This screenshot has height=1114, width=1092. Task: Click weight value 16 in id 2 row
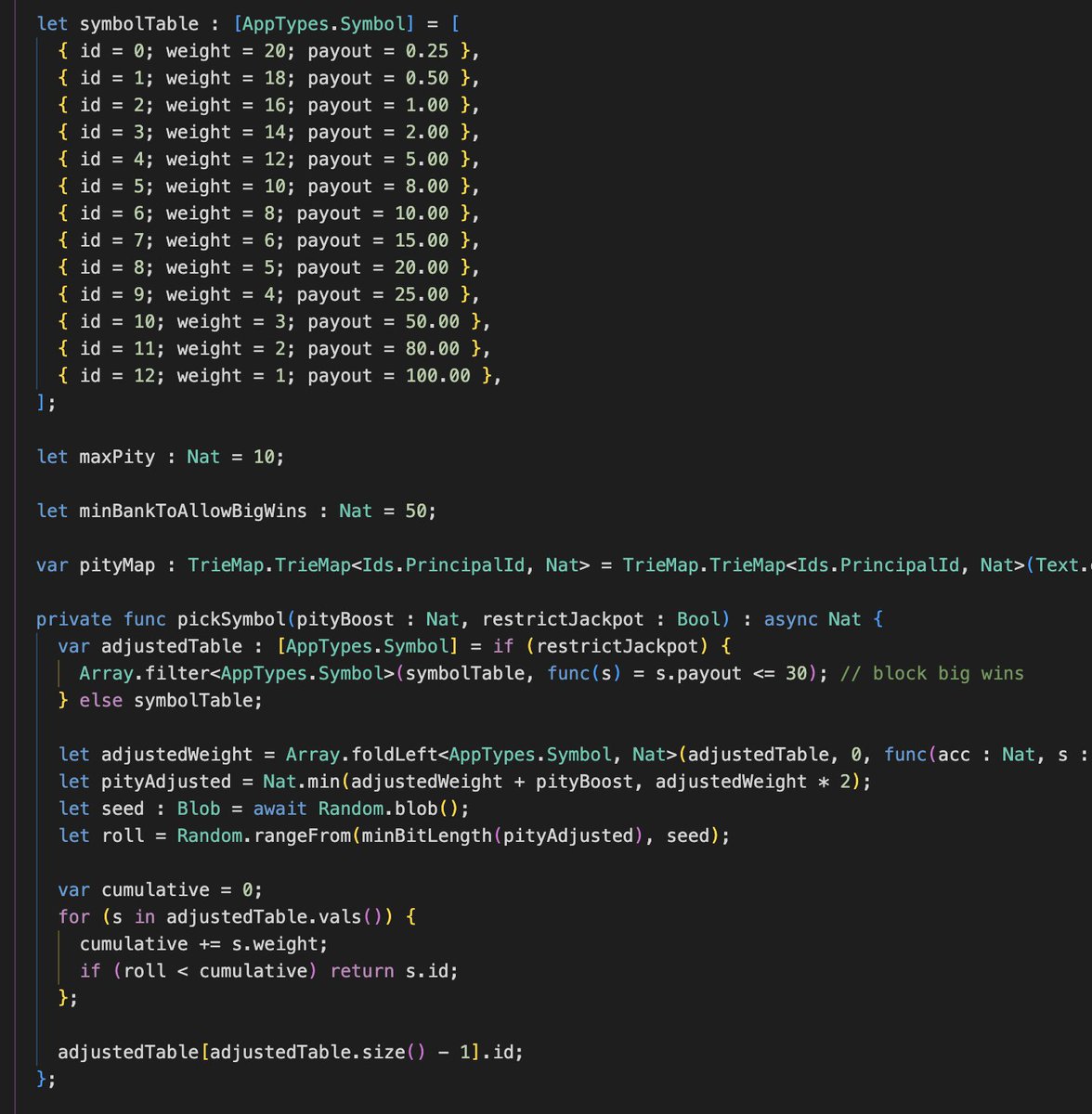click(x=275, y=105)
